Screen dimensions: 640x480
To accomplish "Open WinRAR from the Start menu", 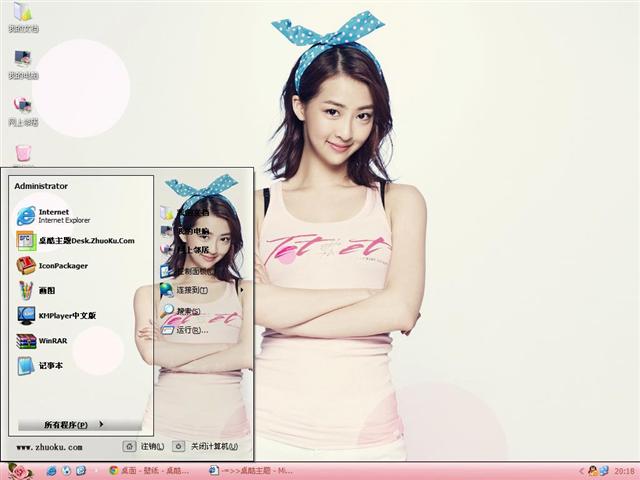I will (x=42, y=341).
